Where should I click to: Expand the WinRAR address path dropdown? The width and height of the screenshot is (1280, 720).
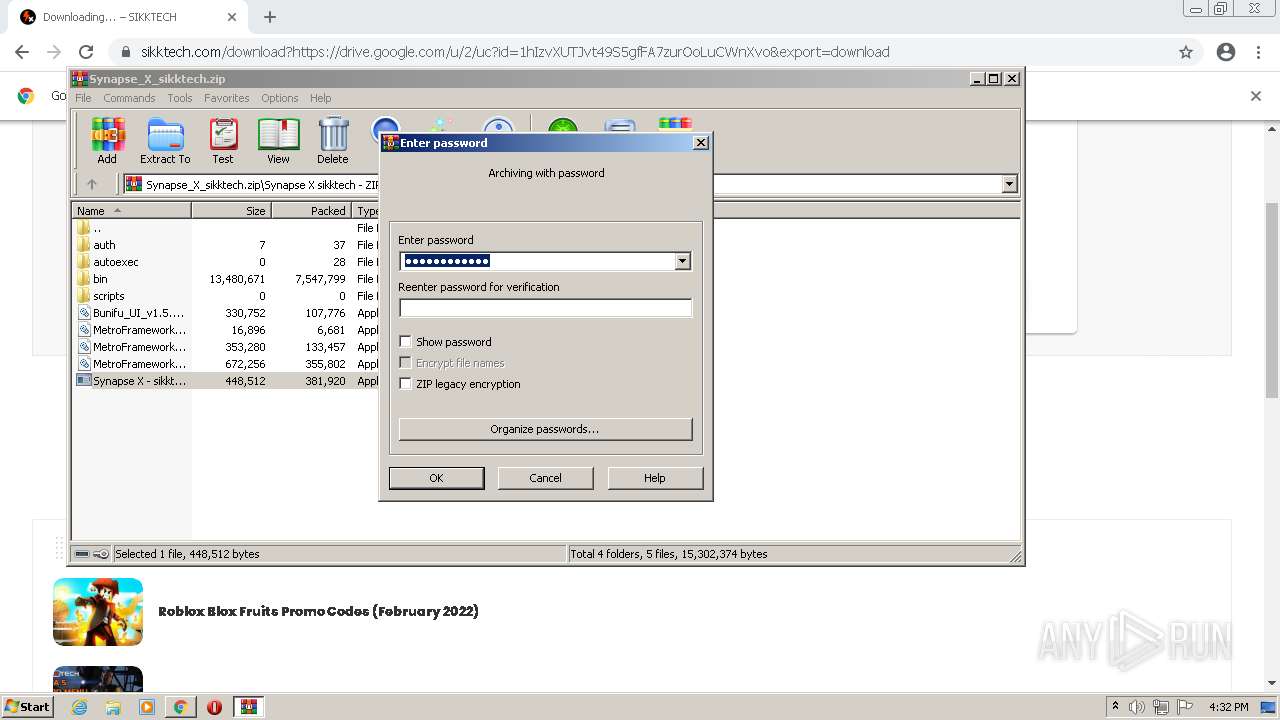tap(1009, 184)
